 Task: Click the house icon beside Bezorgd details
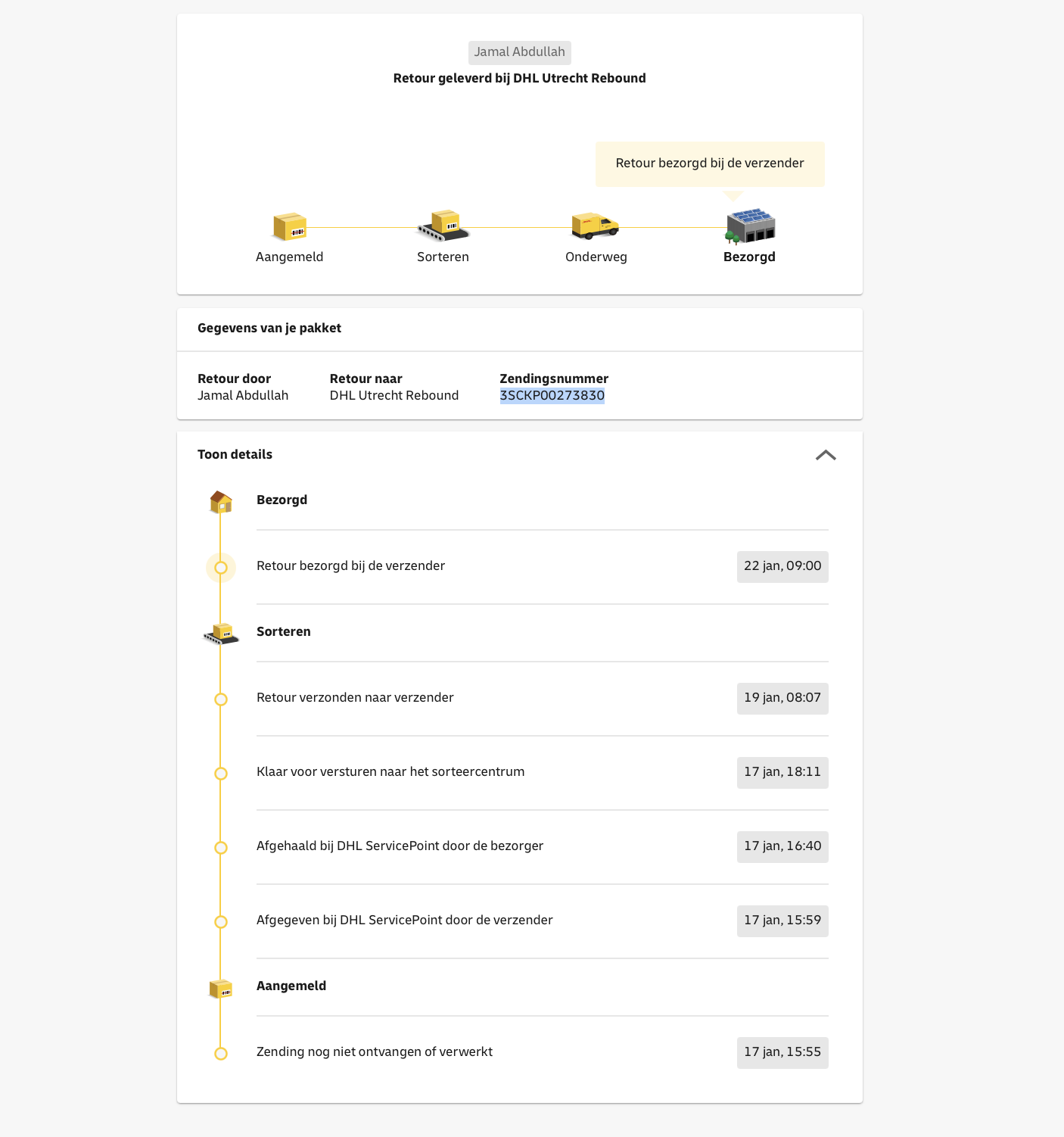[x=220, y=501]
